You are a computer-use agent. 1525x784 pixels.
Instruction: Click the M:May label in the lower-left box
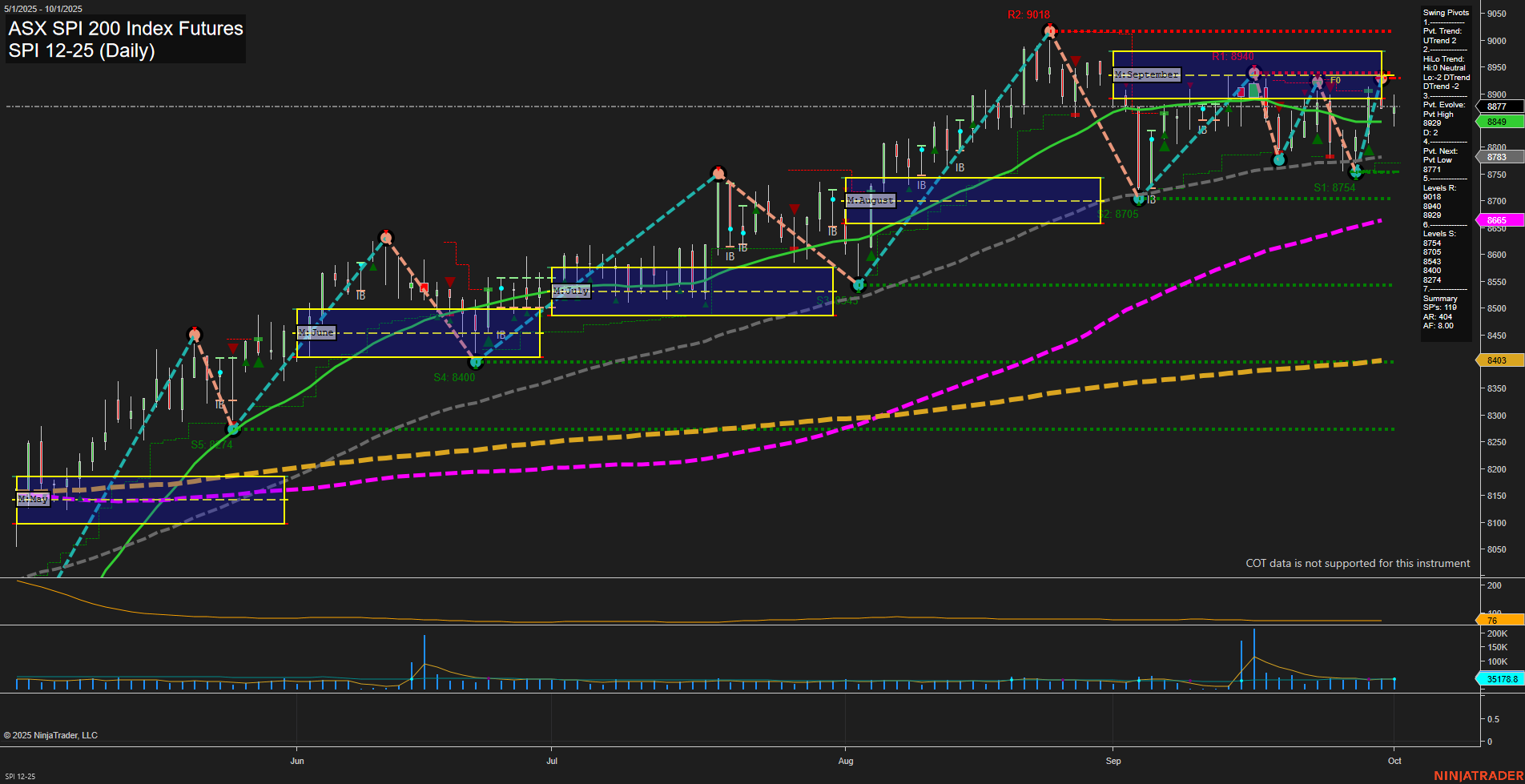pyautogui.click(x=34, y=498)
